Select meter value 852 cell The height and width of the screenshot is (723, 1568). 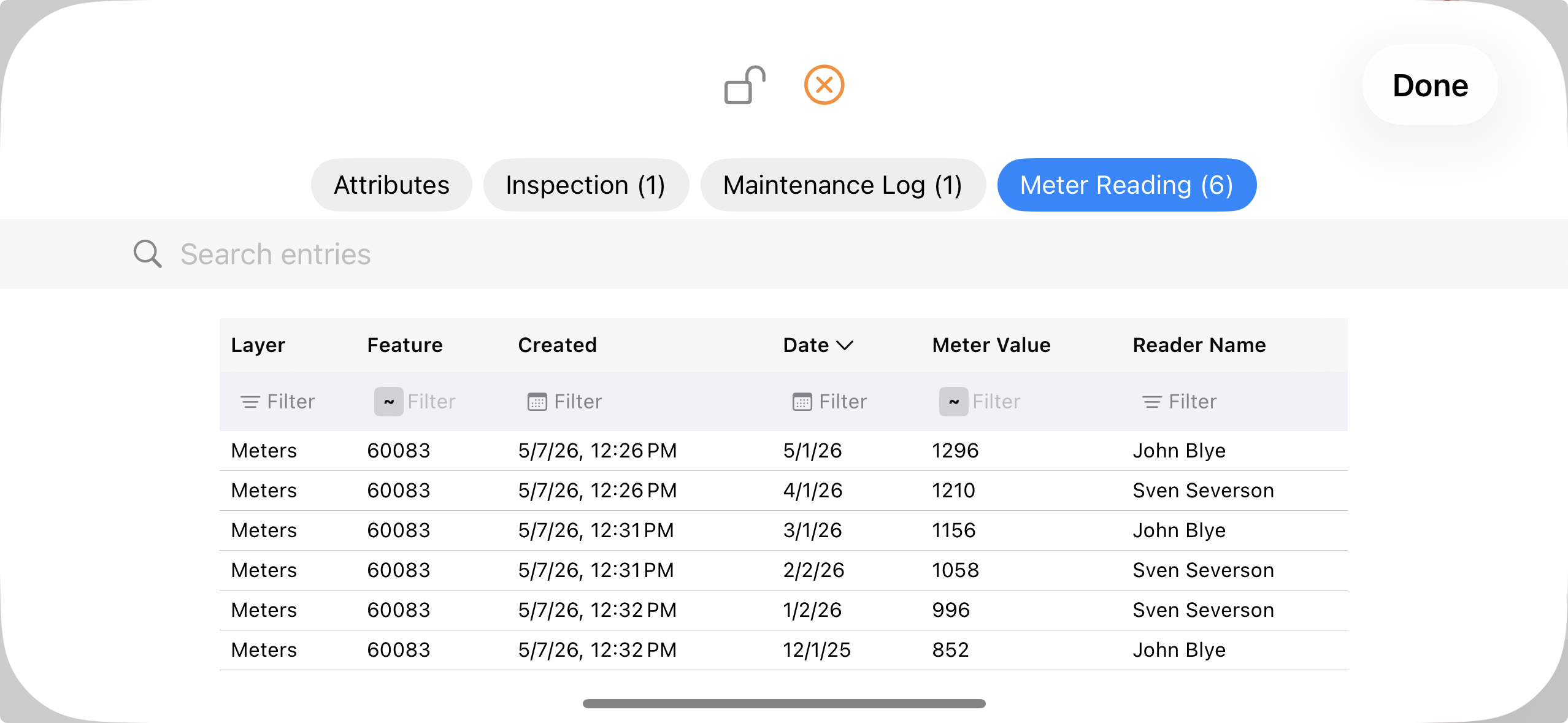(950, 650)
